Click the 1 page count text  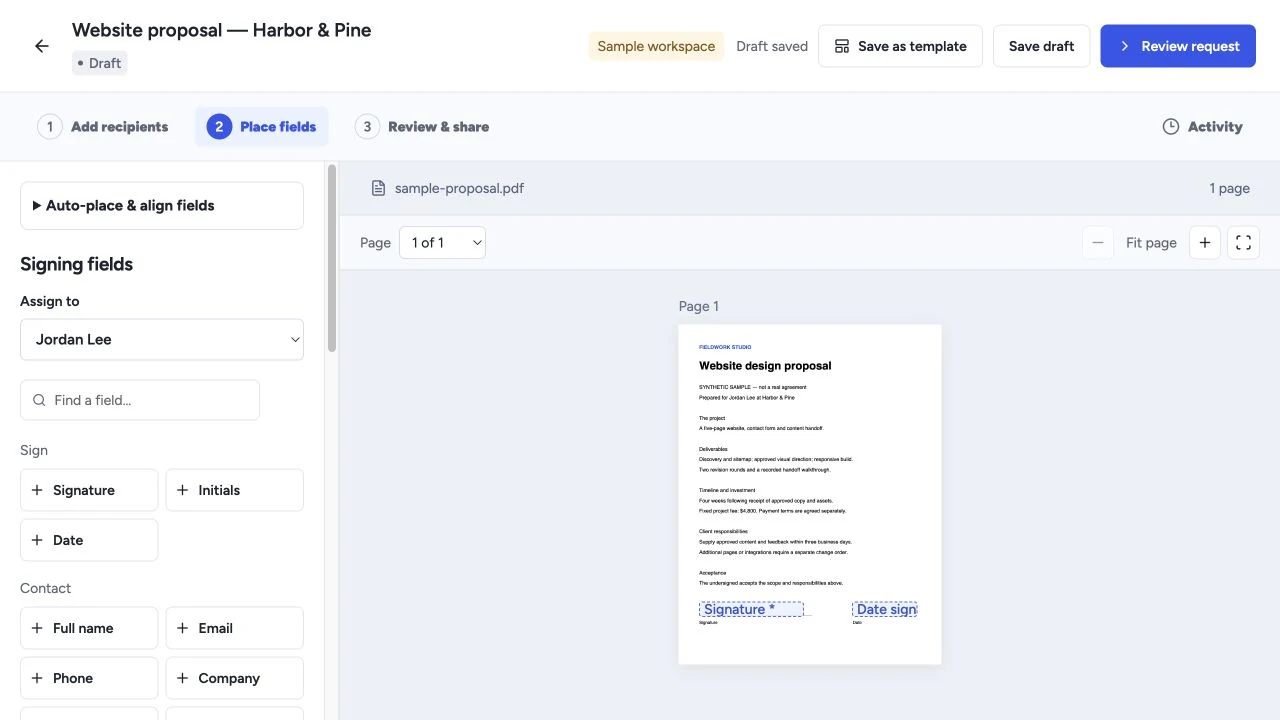pyautogui.click(x=1230, y=188)
